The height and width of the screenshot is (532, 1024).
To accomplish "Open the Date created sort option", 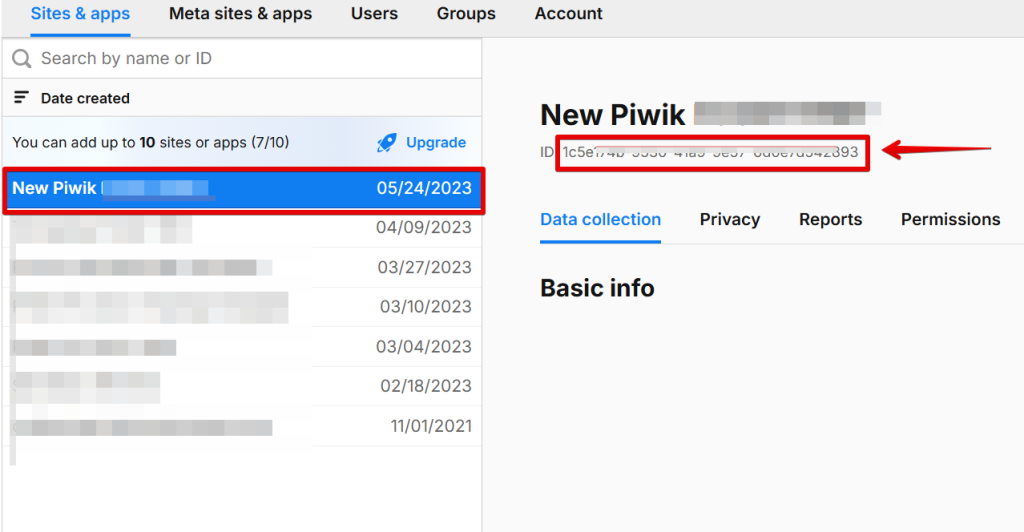I will [85, 99].
